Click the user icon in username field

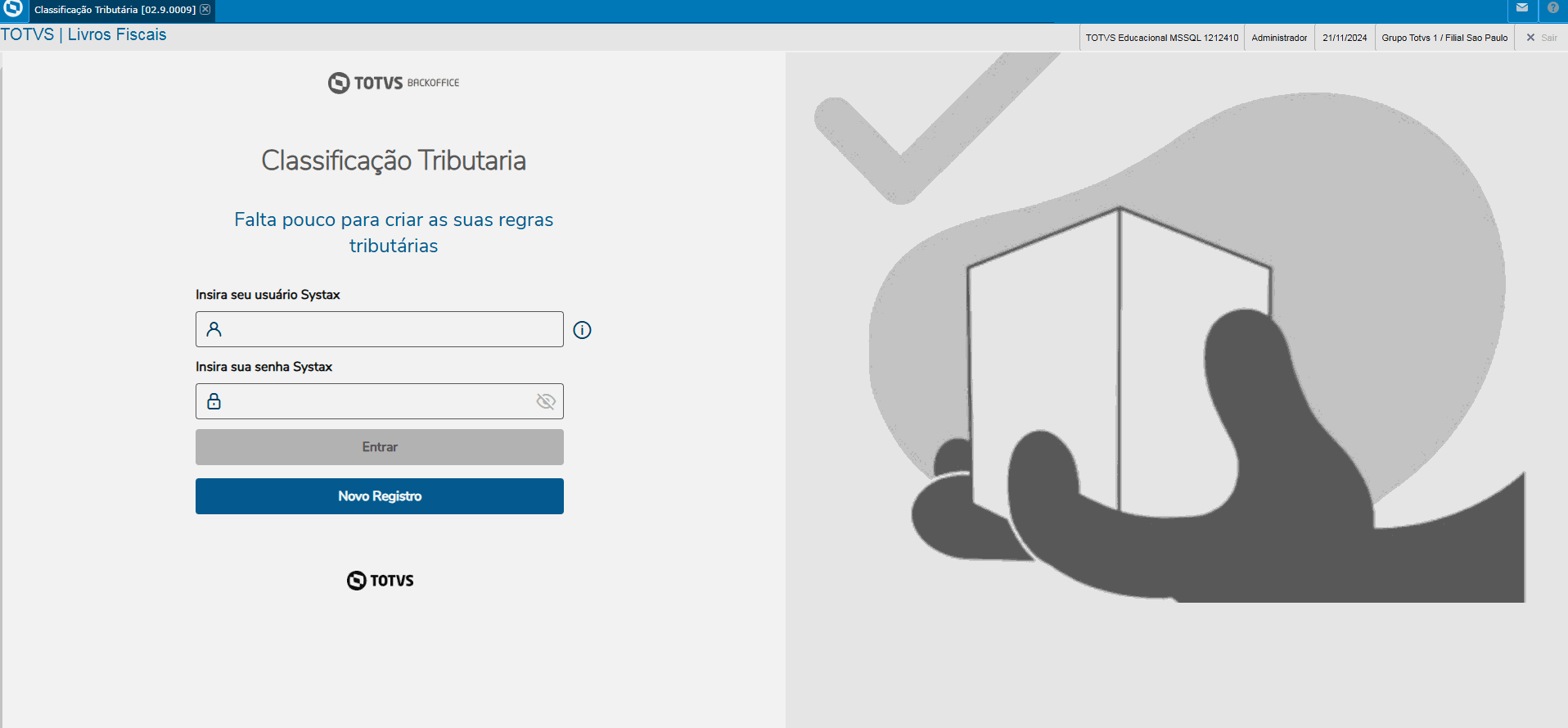pyautogui.click(x=214, y=329)
